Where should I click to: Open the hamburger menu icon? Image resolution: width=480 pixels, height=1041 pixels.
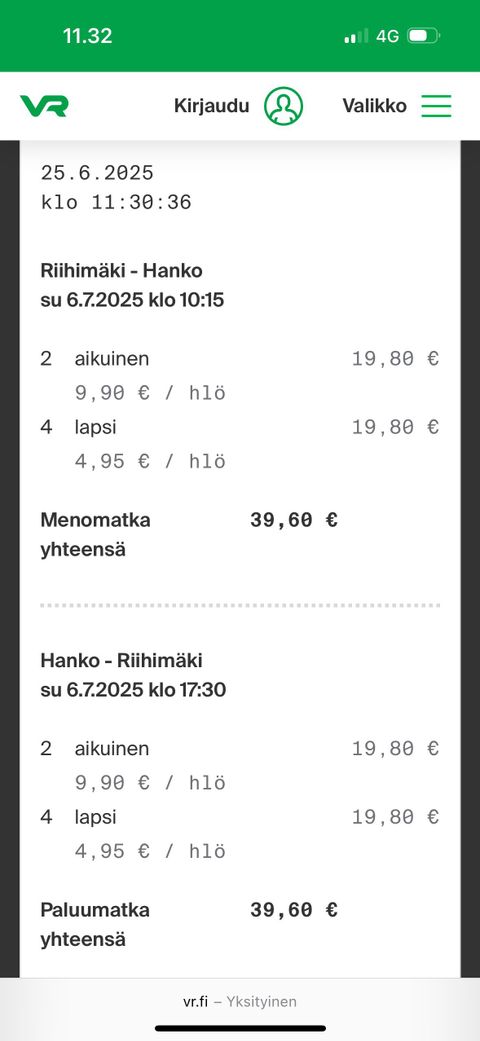pyautogui.click(x=436, y=106)
